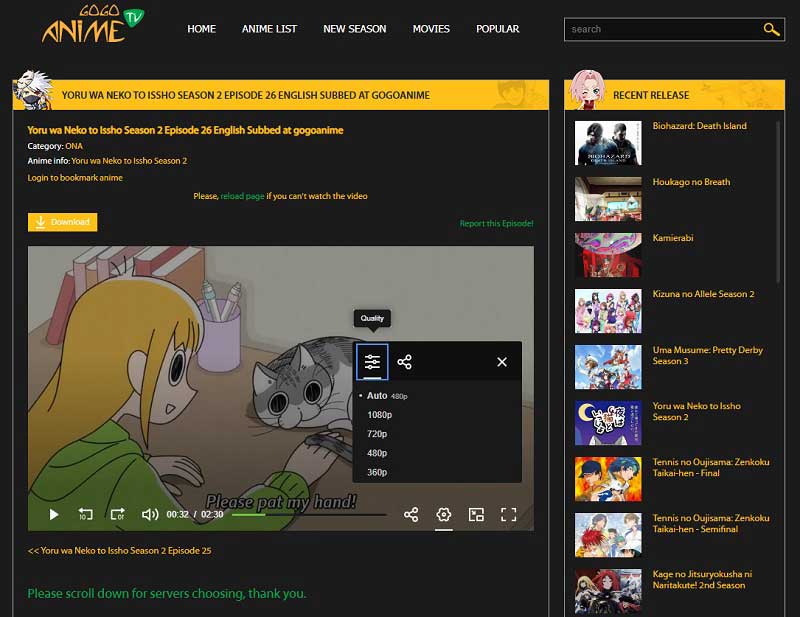Open Kage no Jitsuryokusha 2nd Season thumbnail

pos(608,591)
